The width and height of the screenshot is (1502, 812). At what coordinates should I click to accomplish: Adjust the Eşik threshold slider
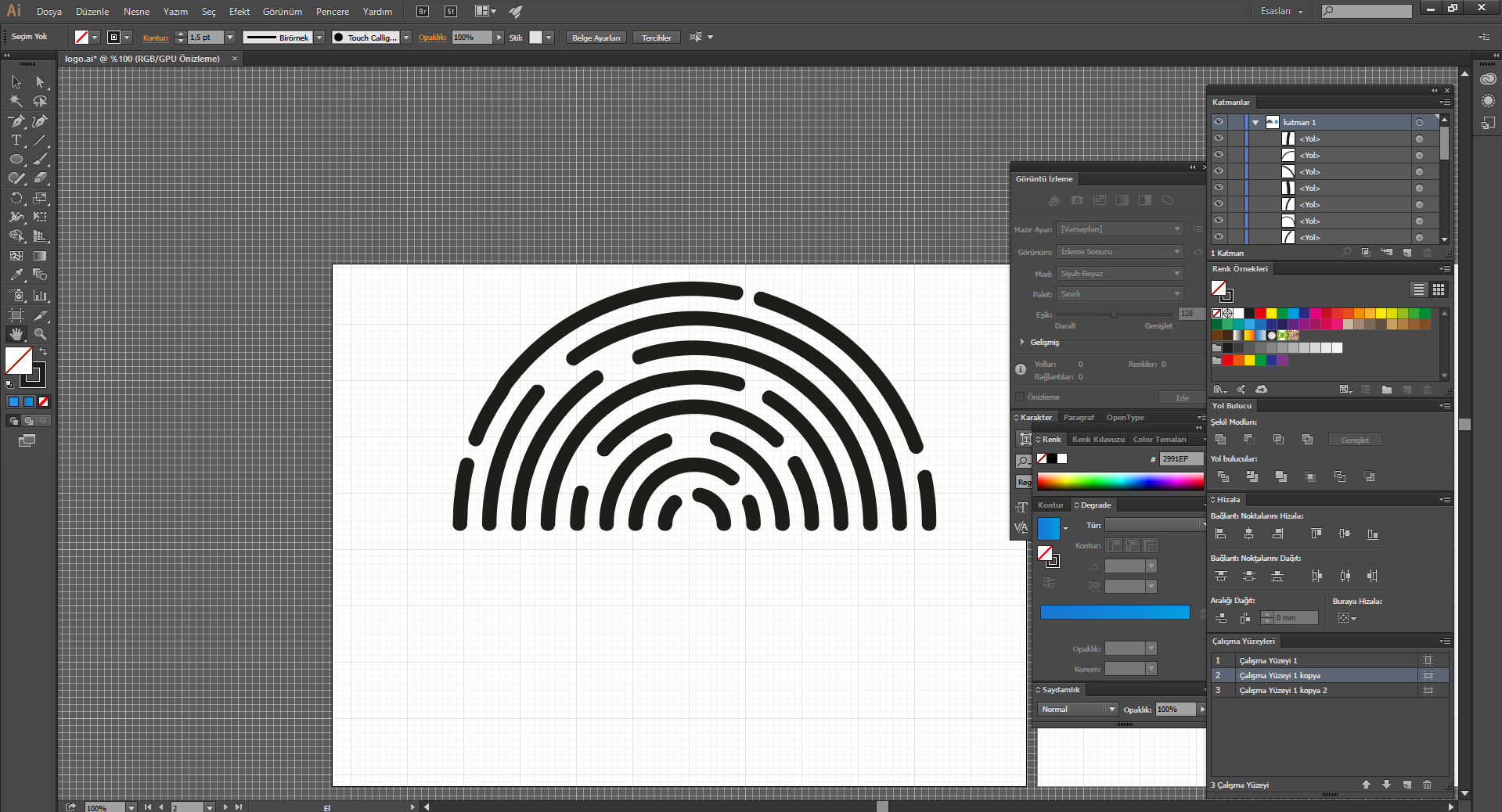[x=1114, y=314]
